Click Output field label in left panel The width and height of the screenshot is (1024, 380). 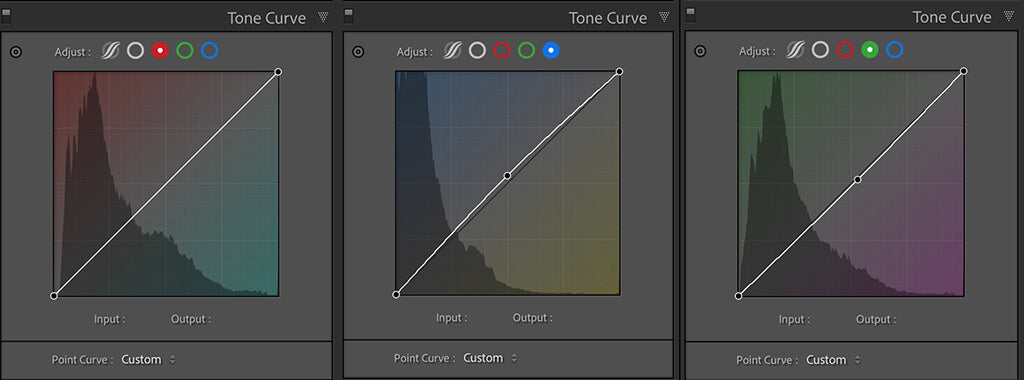coord(191,319)
